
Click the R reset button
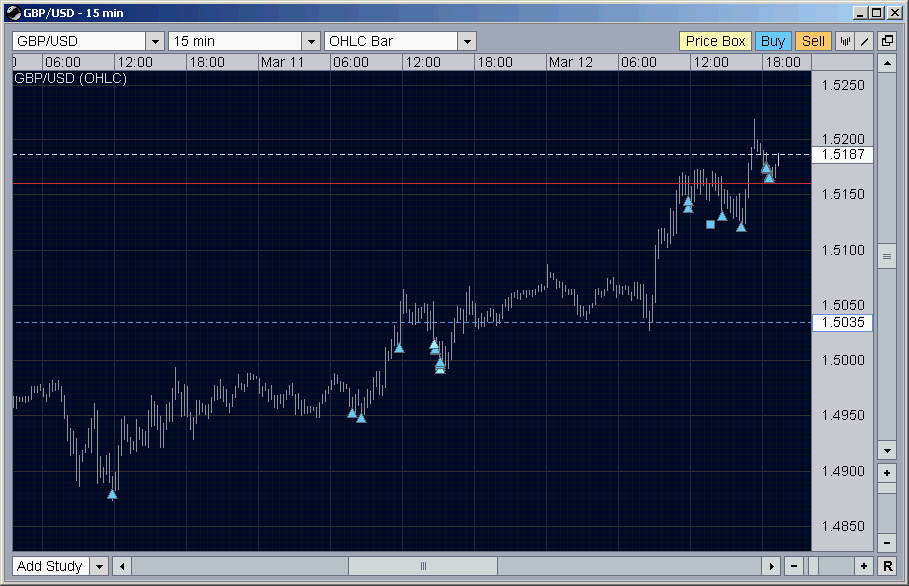[887, 566]
